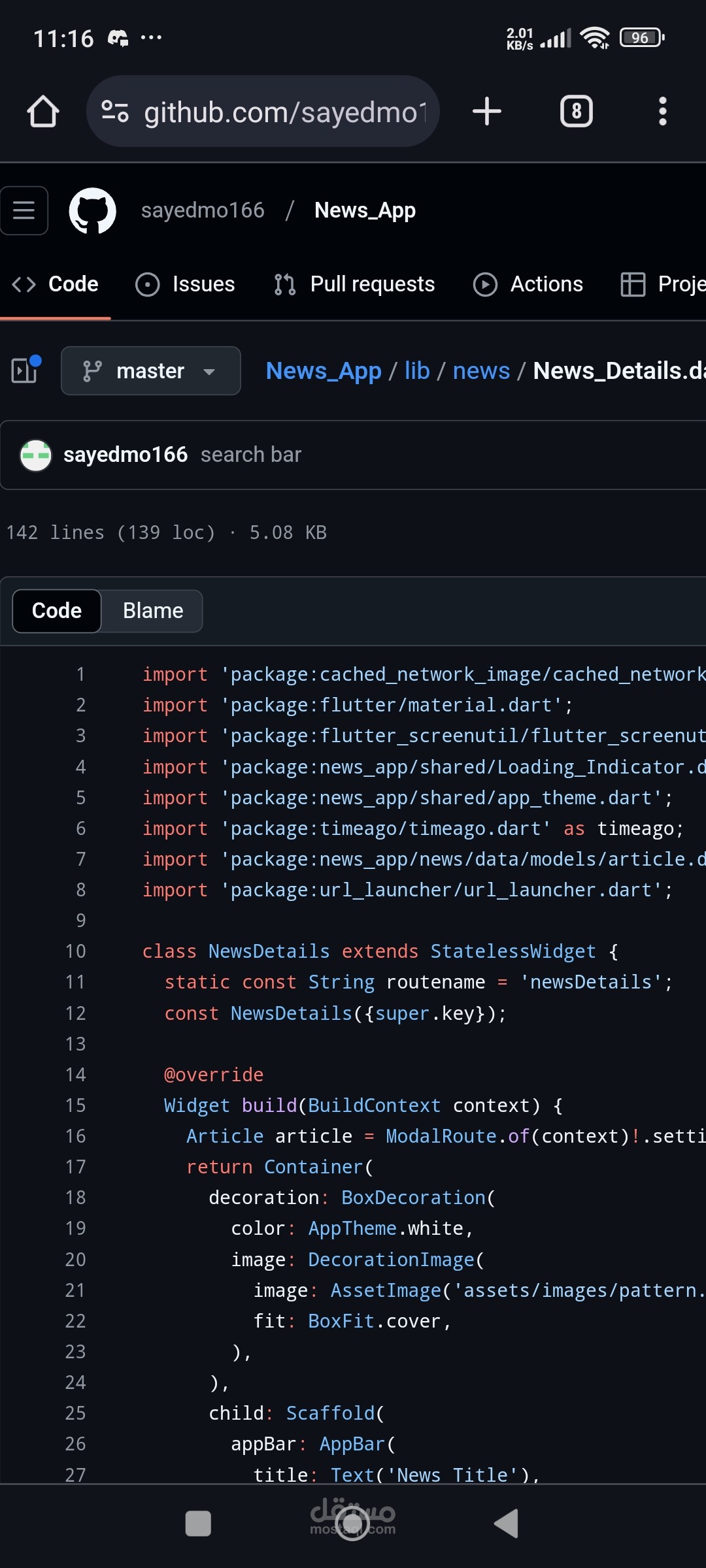The image size is (706, 1568).
Task: Switch to Code view of the file
Action: click(x=57, y=611)
